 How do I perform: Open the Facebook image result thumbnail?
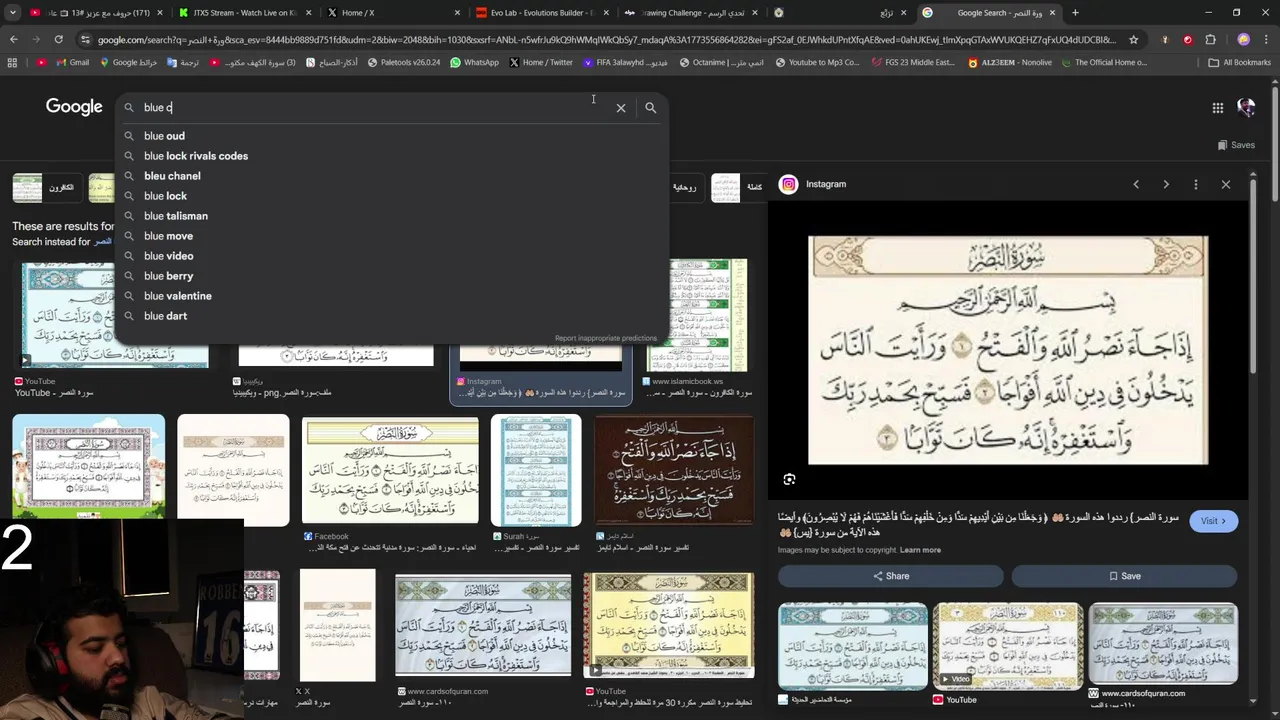(390, 470)
